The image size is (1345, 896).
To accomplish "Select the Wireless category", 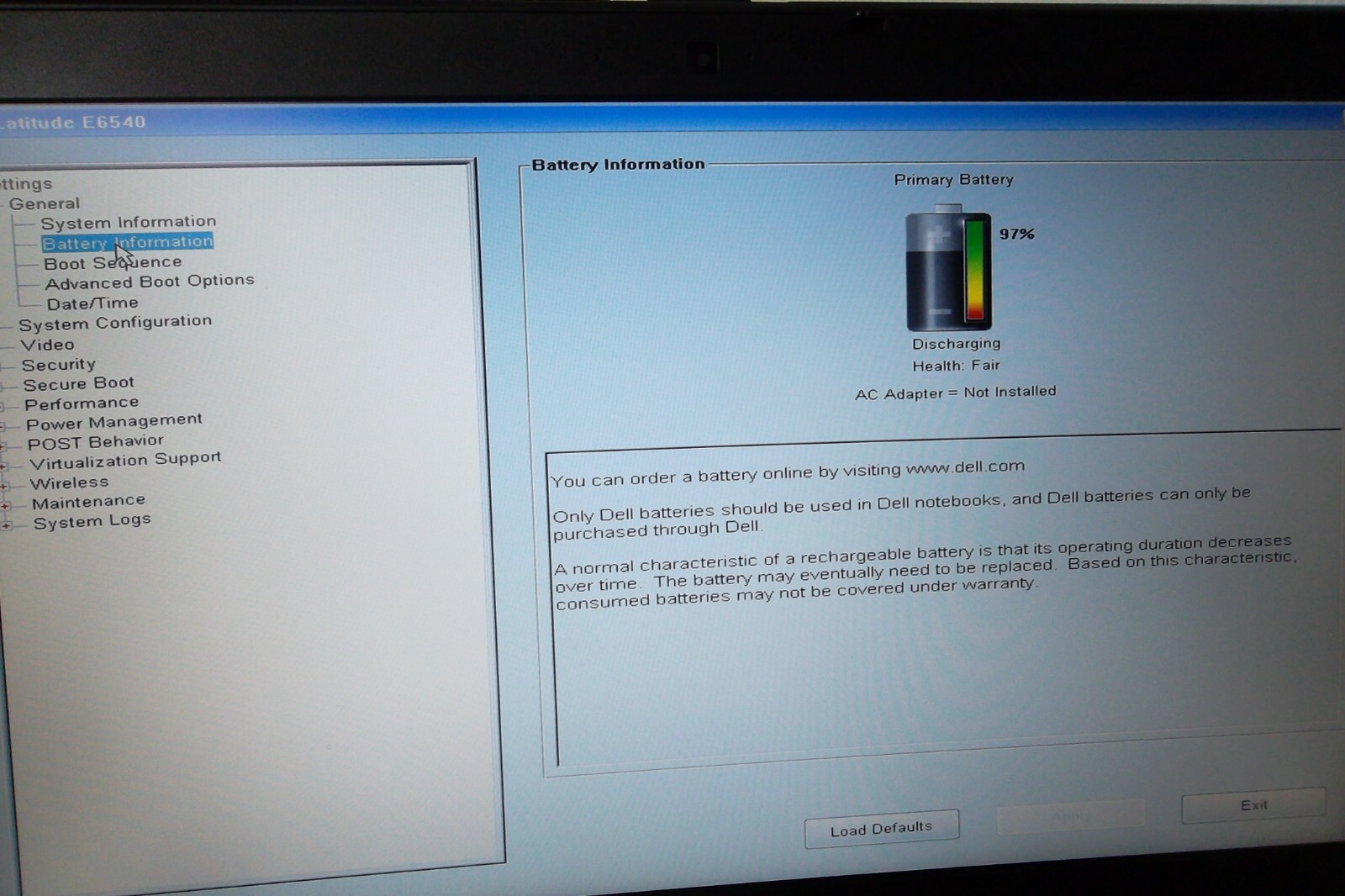I will point(70,482).
